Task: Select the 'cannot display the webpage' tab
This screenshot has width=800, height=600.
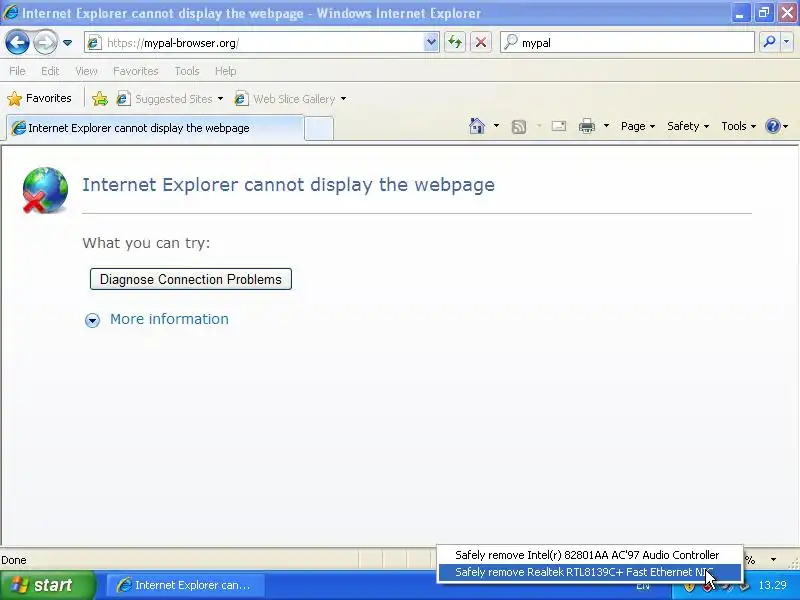Action: click(155, 128)
